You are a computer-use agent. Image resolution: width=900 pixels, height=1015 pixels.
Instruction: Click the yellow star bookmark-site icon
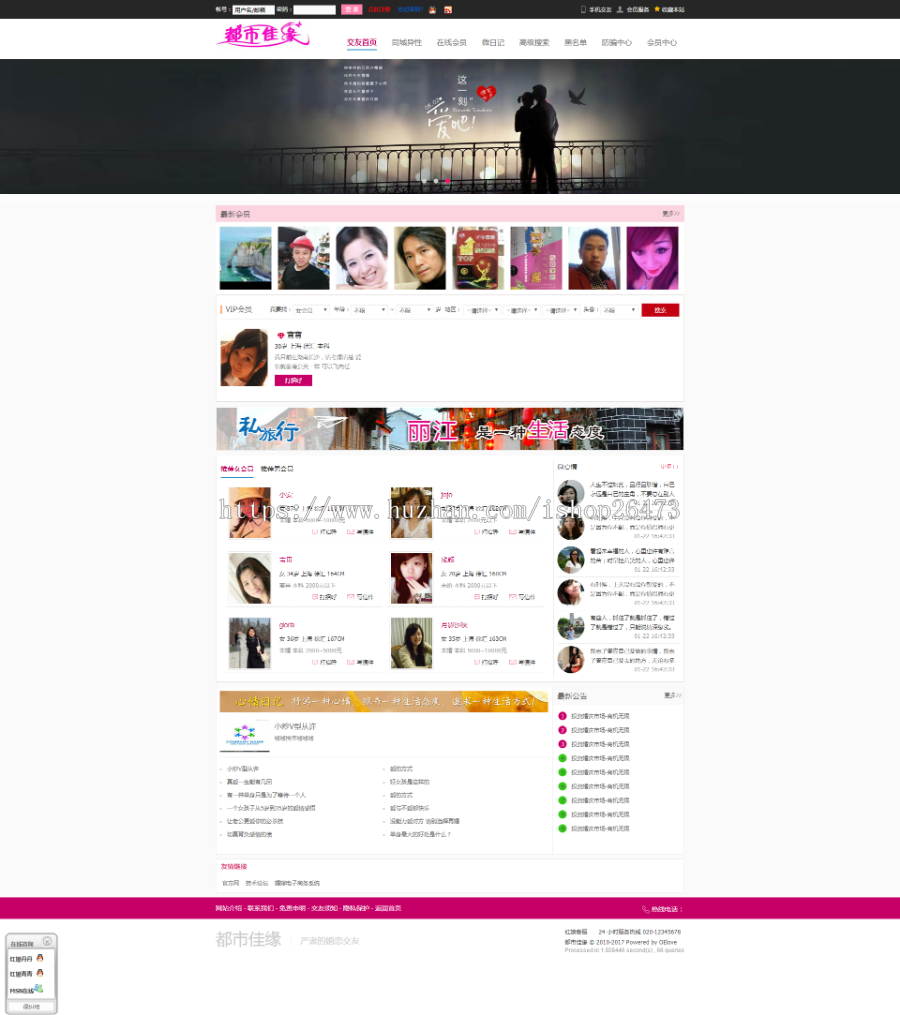pyautogui.click(x=657, y=9)
